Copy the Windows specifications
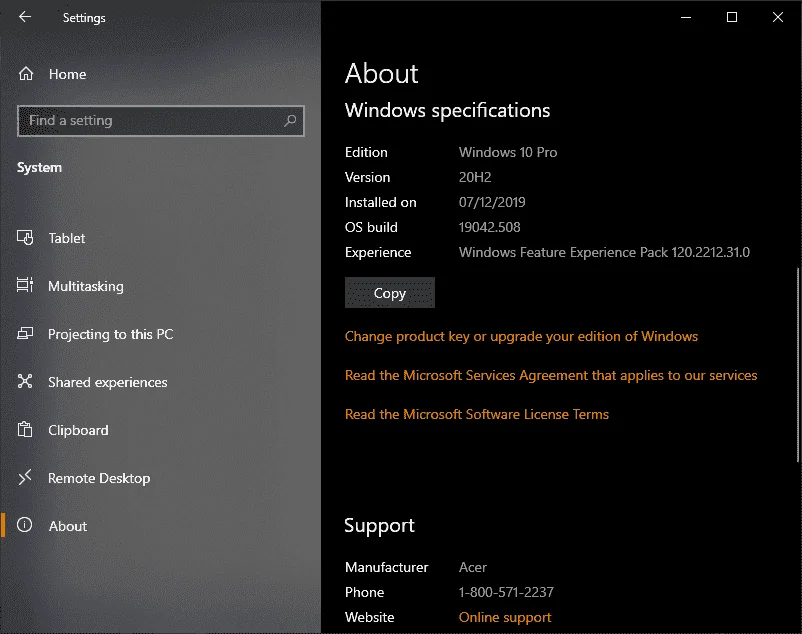 390,293
